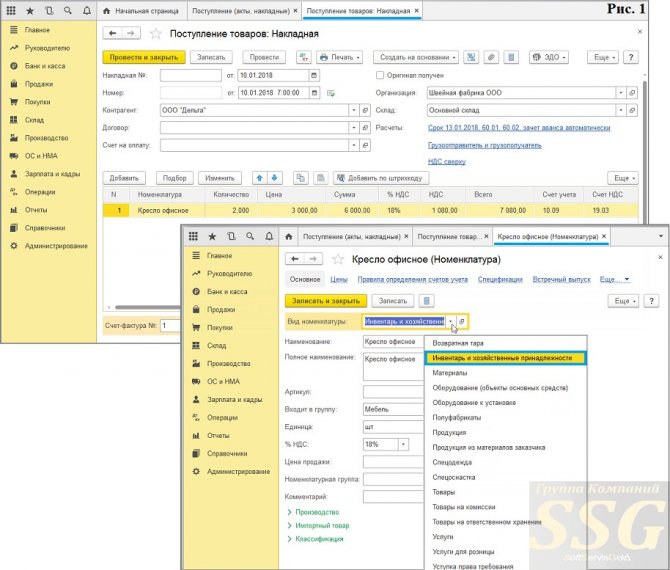Open Организация dropdown arrow
This screenshot has width=670, height=570.
click(x=621, y=93)
